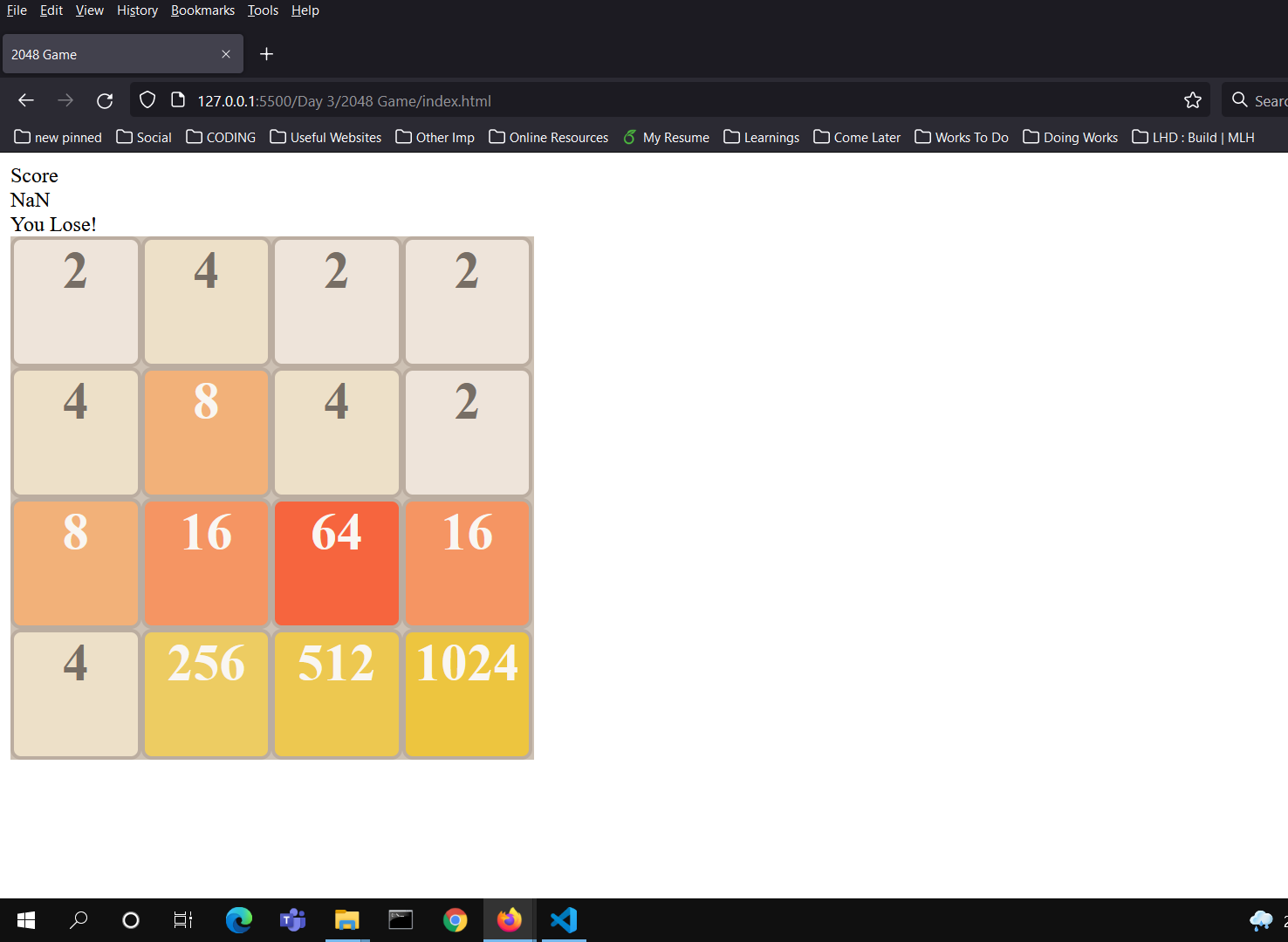Click the search magnifier icon

click(x=1240, y=99)
